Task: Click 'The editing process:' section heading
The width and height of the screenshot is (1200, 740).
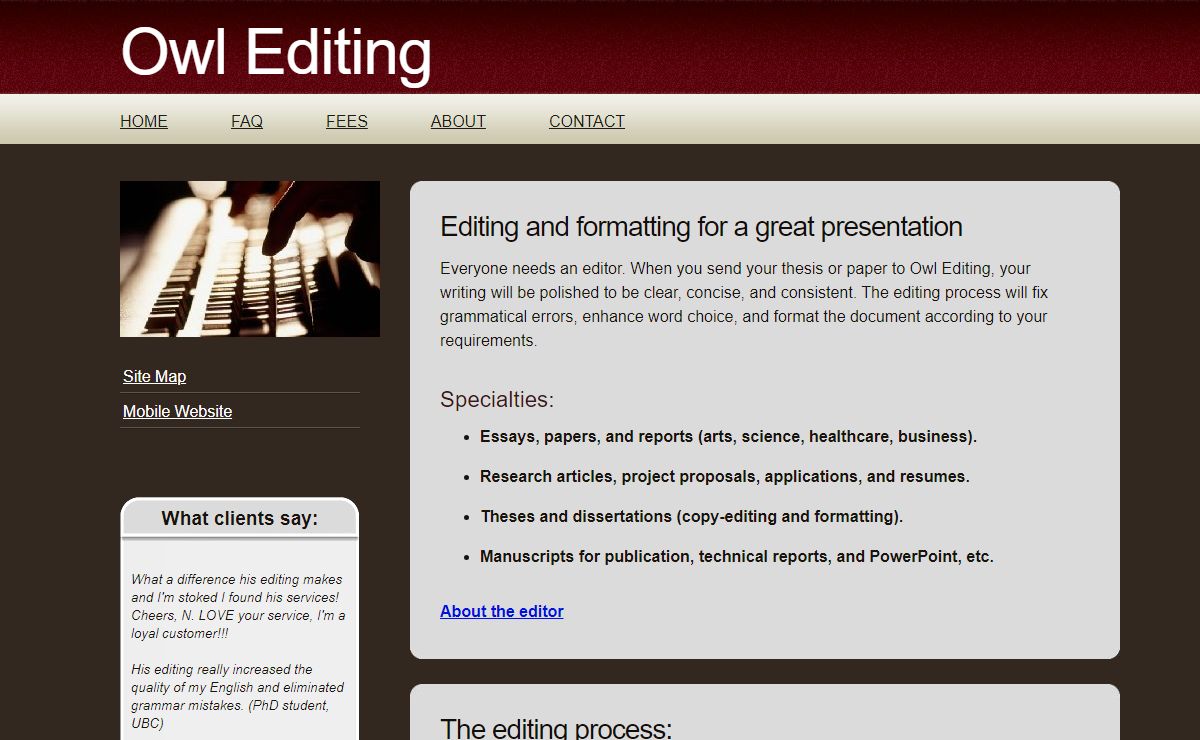Action: [556, 727]
